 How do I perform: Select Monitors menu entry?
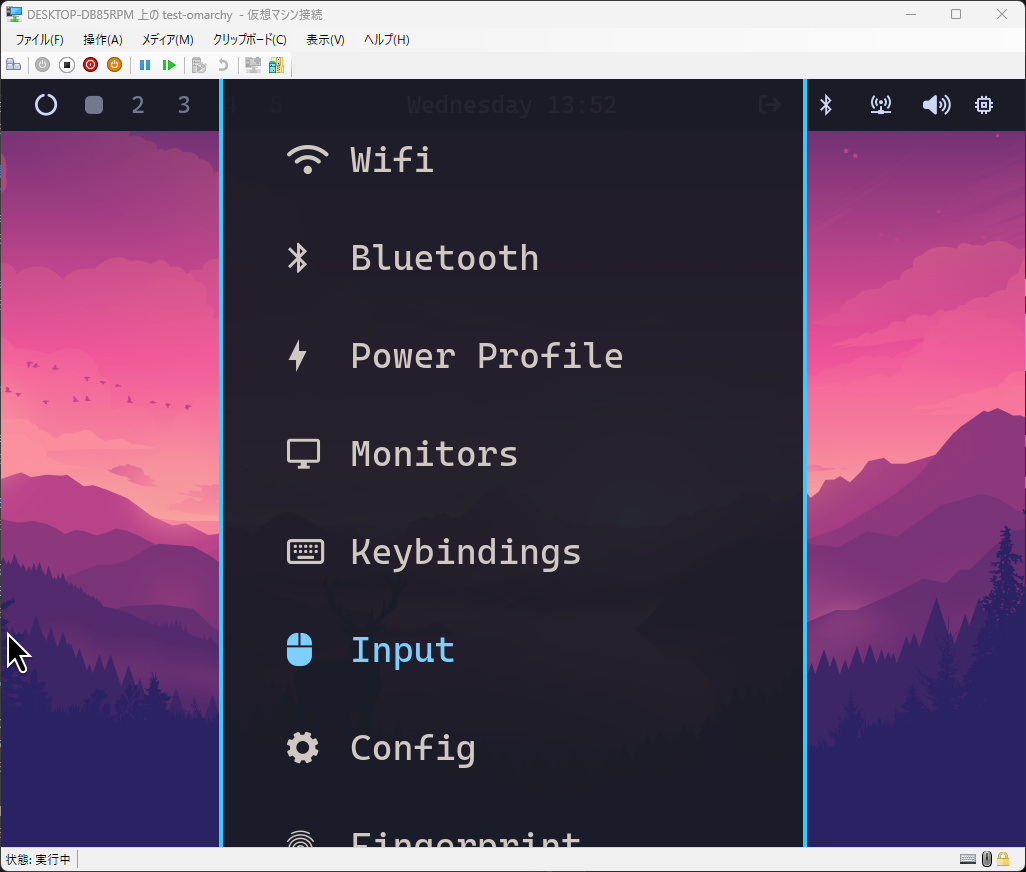(x=512, y=454)
